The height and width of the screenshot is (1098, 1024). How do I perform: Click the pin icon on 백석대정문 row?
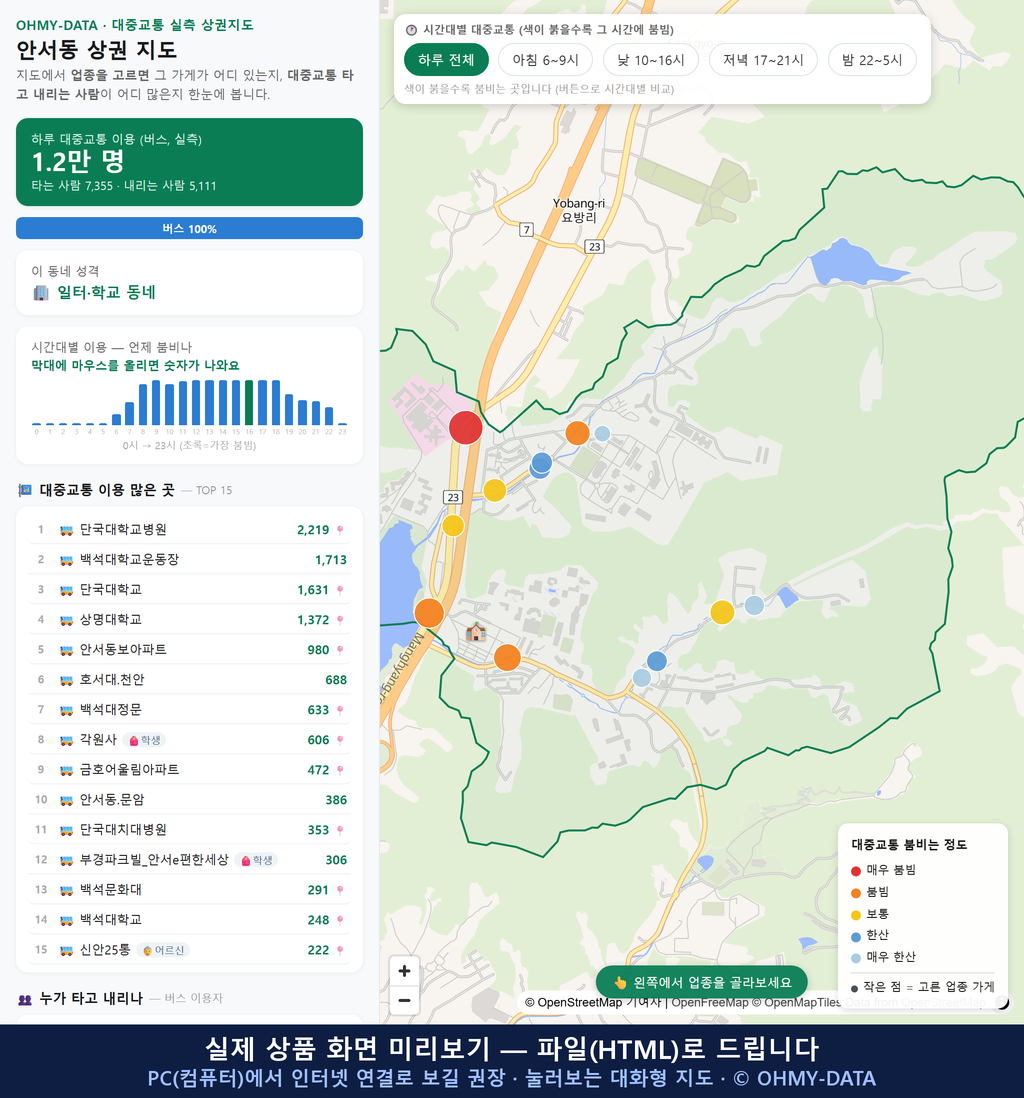(340, 710)
